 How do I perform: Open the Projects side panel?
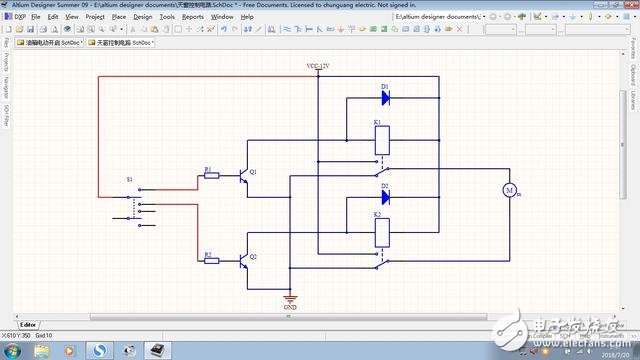[x=6, y=62]
